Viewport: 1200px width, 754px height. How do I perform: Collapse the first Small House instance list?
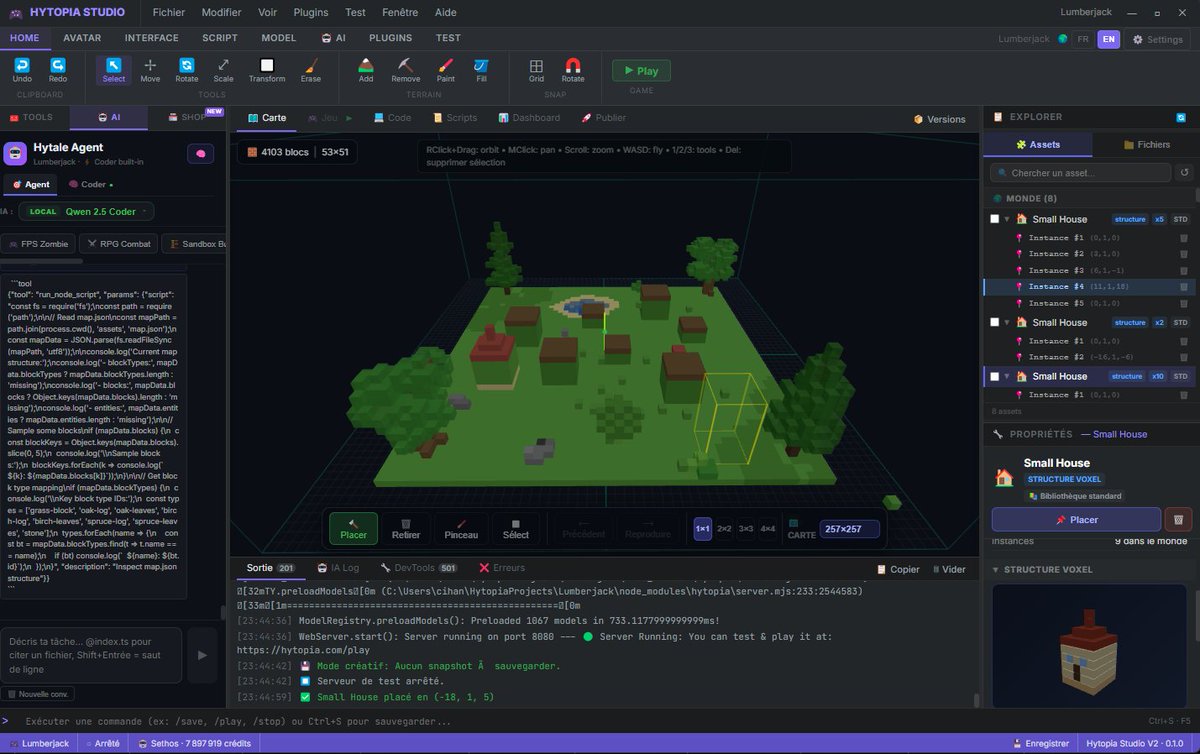click(x=1005, y=218)
